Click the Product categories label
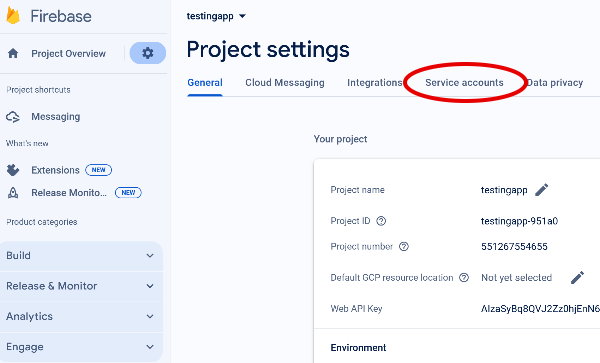Screen dimensions: 600x363 [x=42, y=222]
